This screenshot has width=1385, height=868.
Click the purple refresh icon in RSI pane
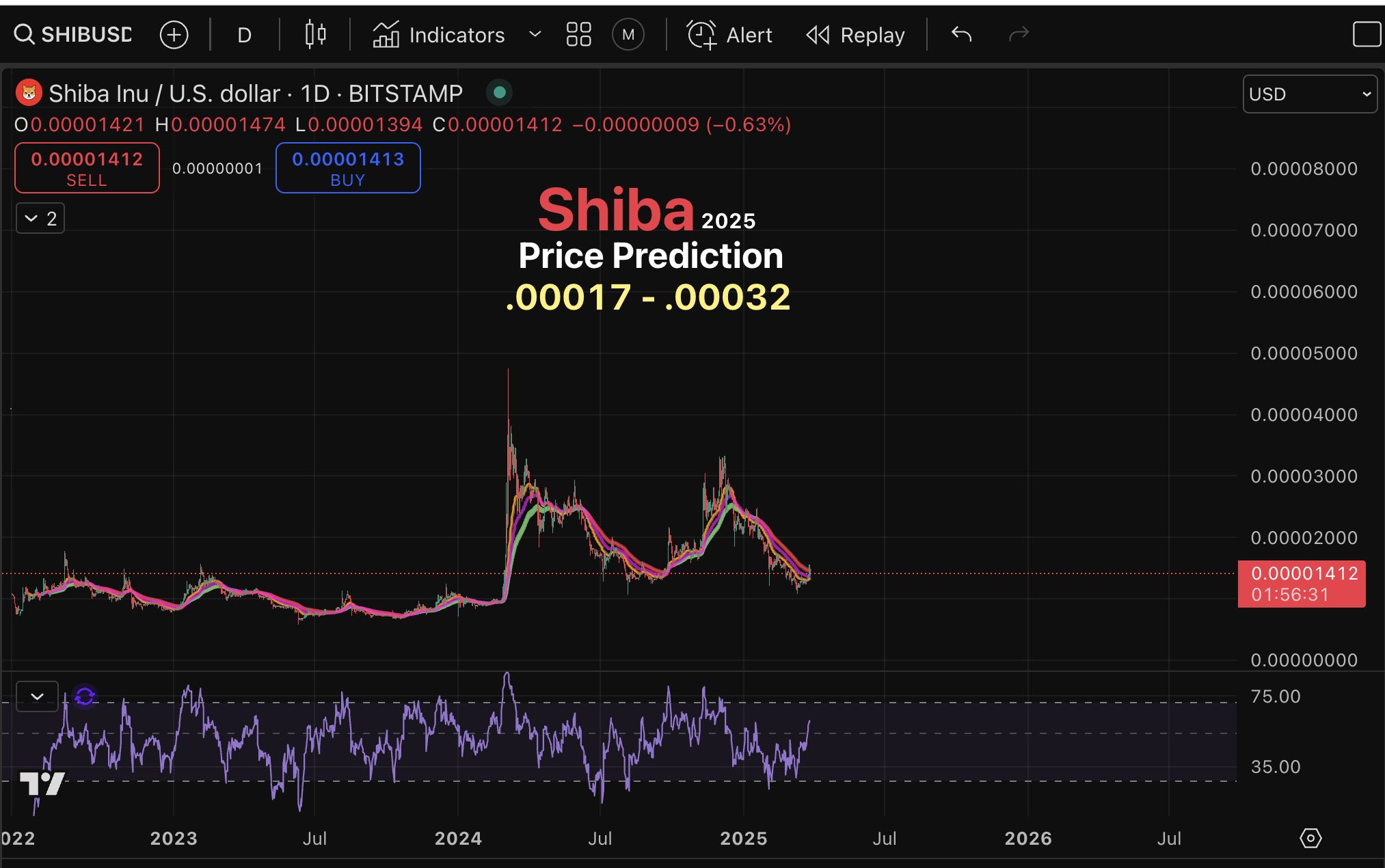(x=85, y=696)
